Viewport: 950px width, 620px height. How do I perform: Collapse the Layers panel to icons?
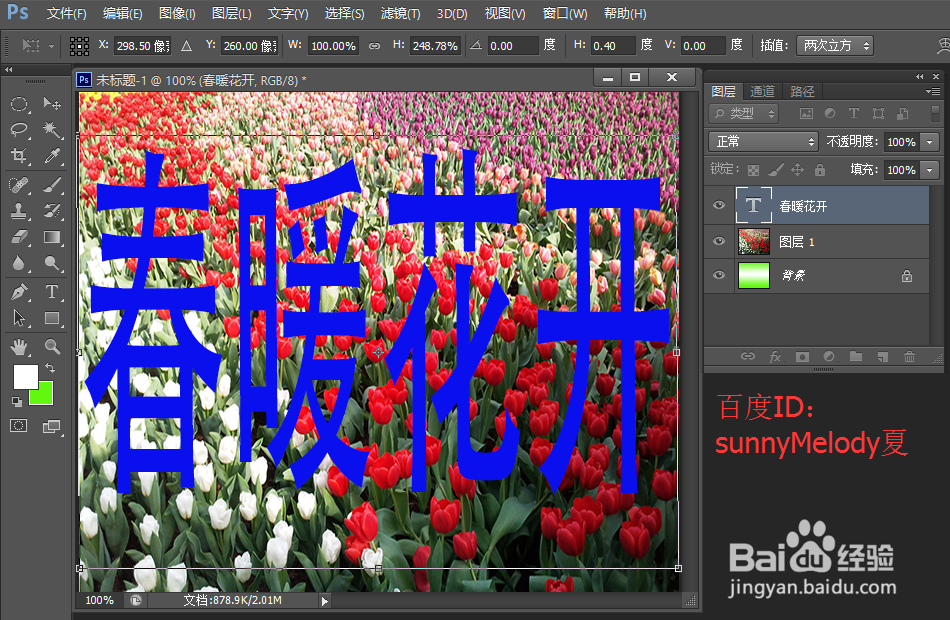[920, 76]
